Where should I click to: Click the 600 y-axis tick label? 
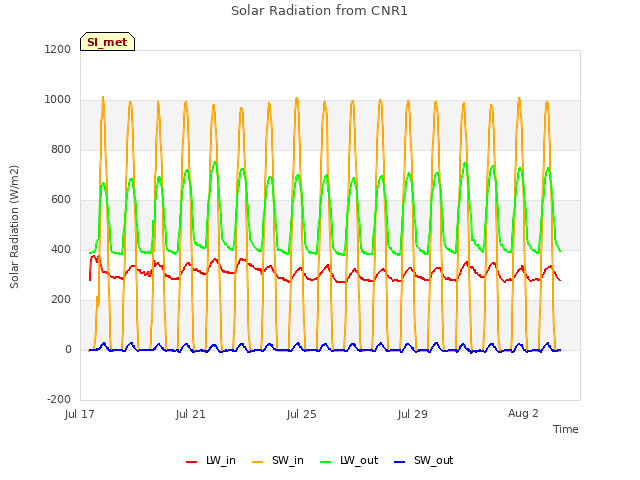(61, 200)
